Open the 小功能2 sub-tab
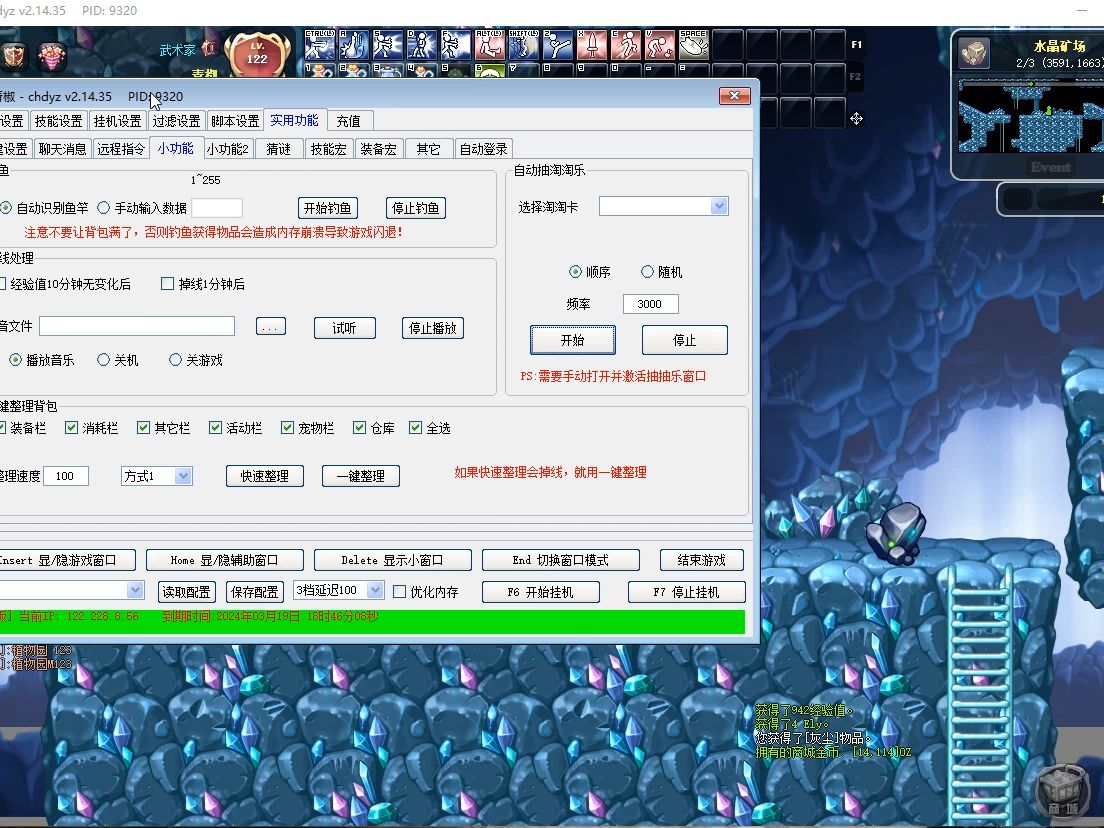Viewport: 1104px width, 828px height. pyautogui.click(x=227, y=149)
